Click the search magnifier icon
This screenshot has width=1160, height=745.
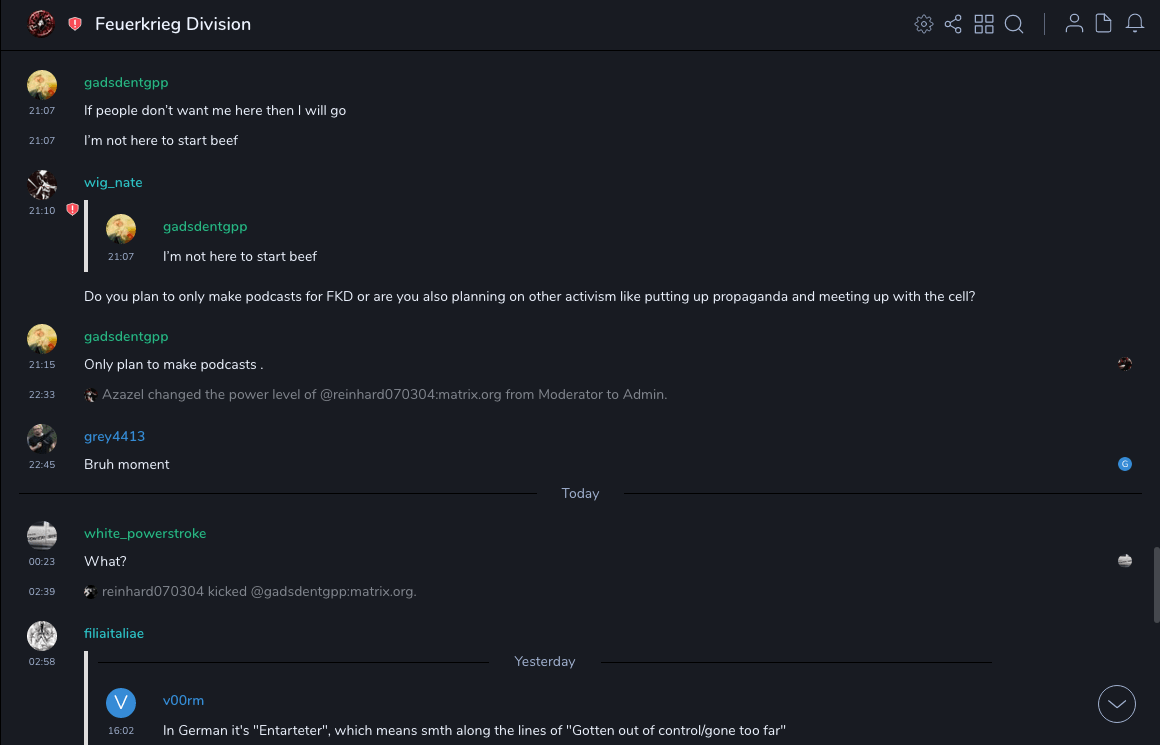(1014, 24)
